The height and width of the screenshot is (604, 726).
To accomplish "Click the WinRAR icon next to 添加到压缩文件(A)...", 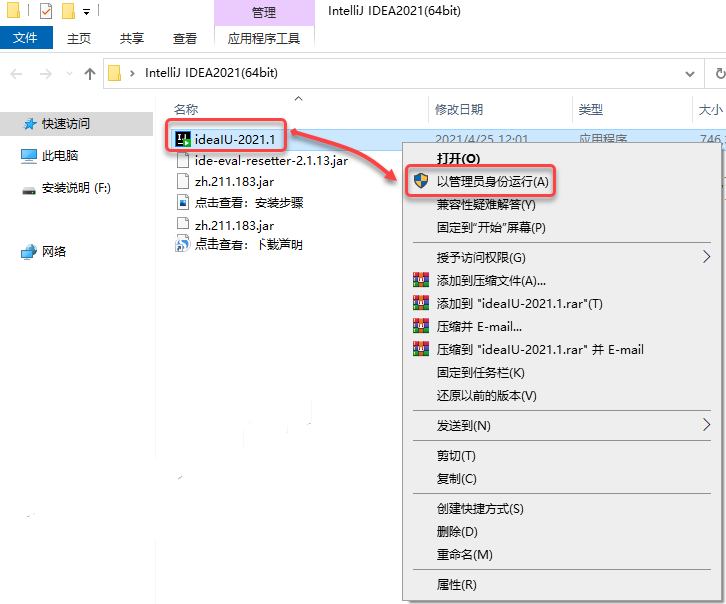I will 421,280.
